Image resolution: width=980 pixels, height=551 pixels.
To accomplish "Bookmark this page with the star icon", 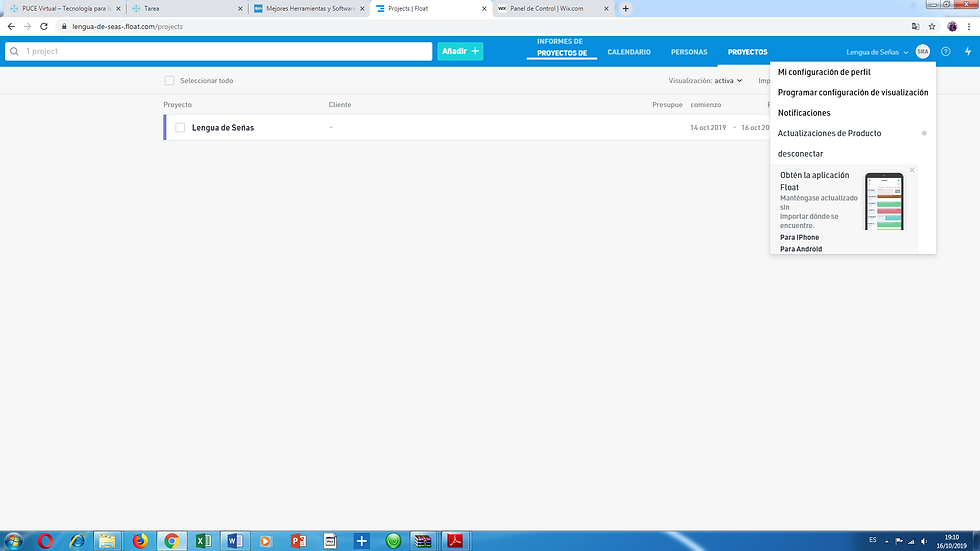I will (932, 26).
